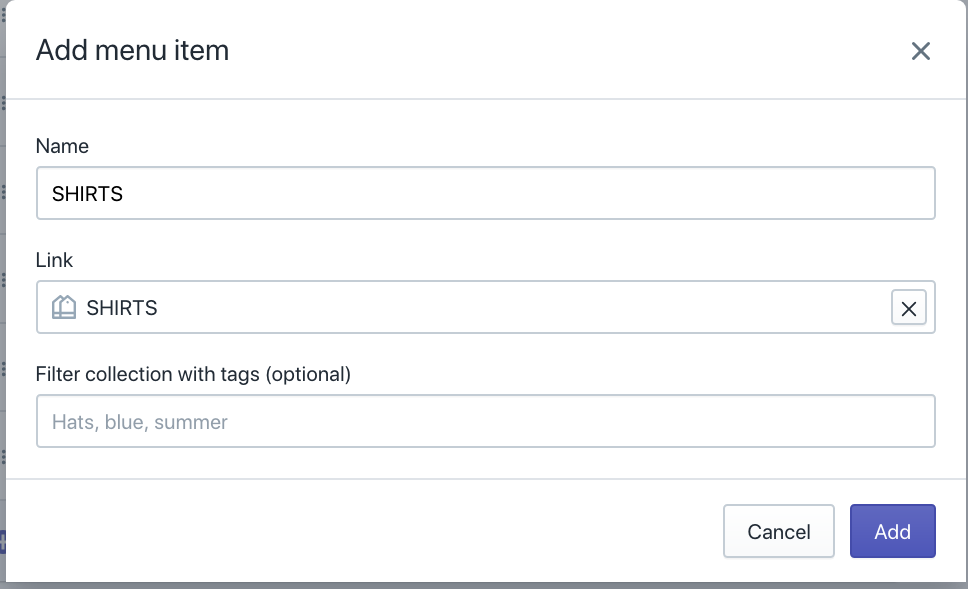Click the "Link" field label
The image size is (968, 589).
tap(55, 260)
